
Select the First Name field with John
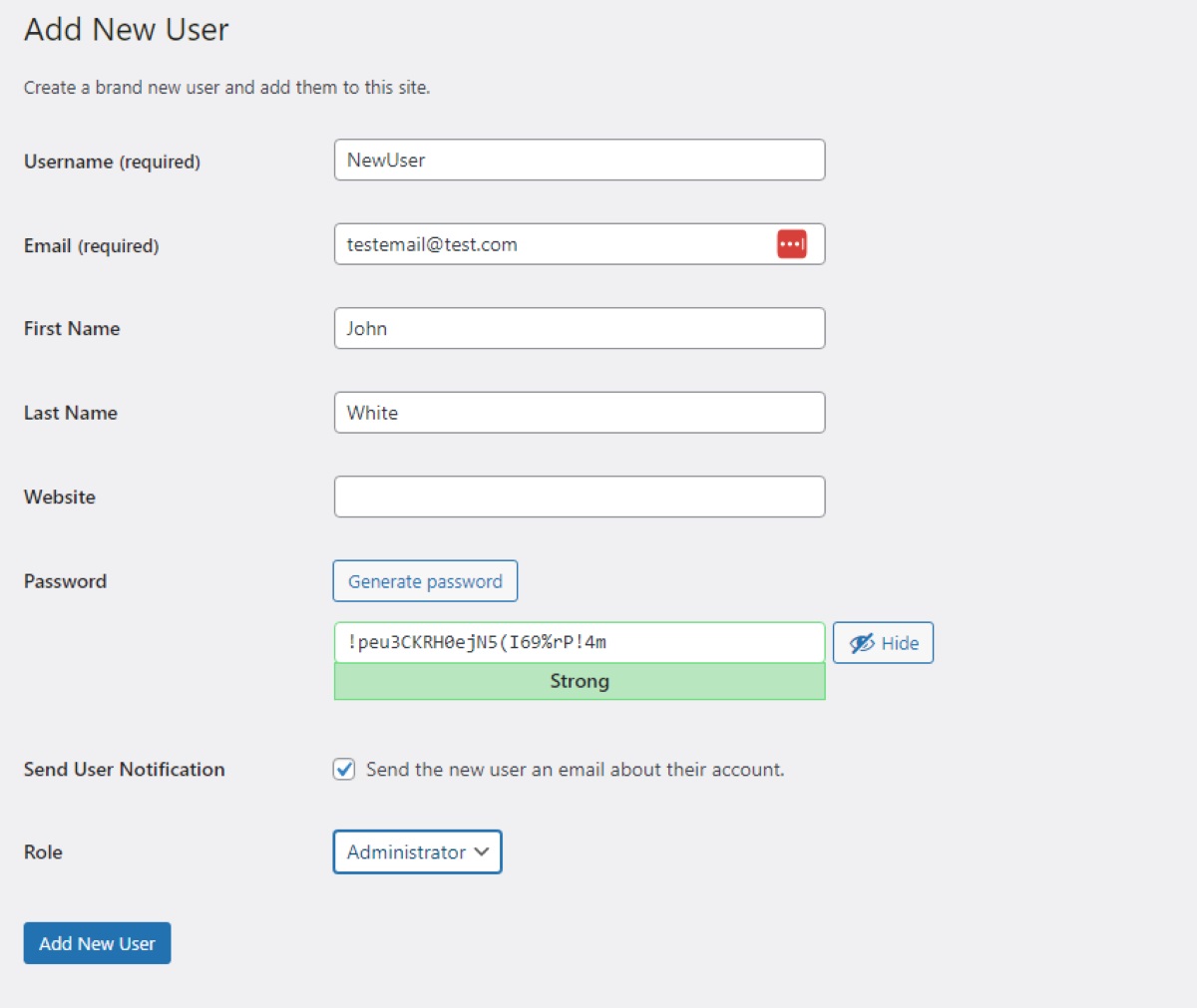[x=579, y=328]
